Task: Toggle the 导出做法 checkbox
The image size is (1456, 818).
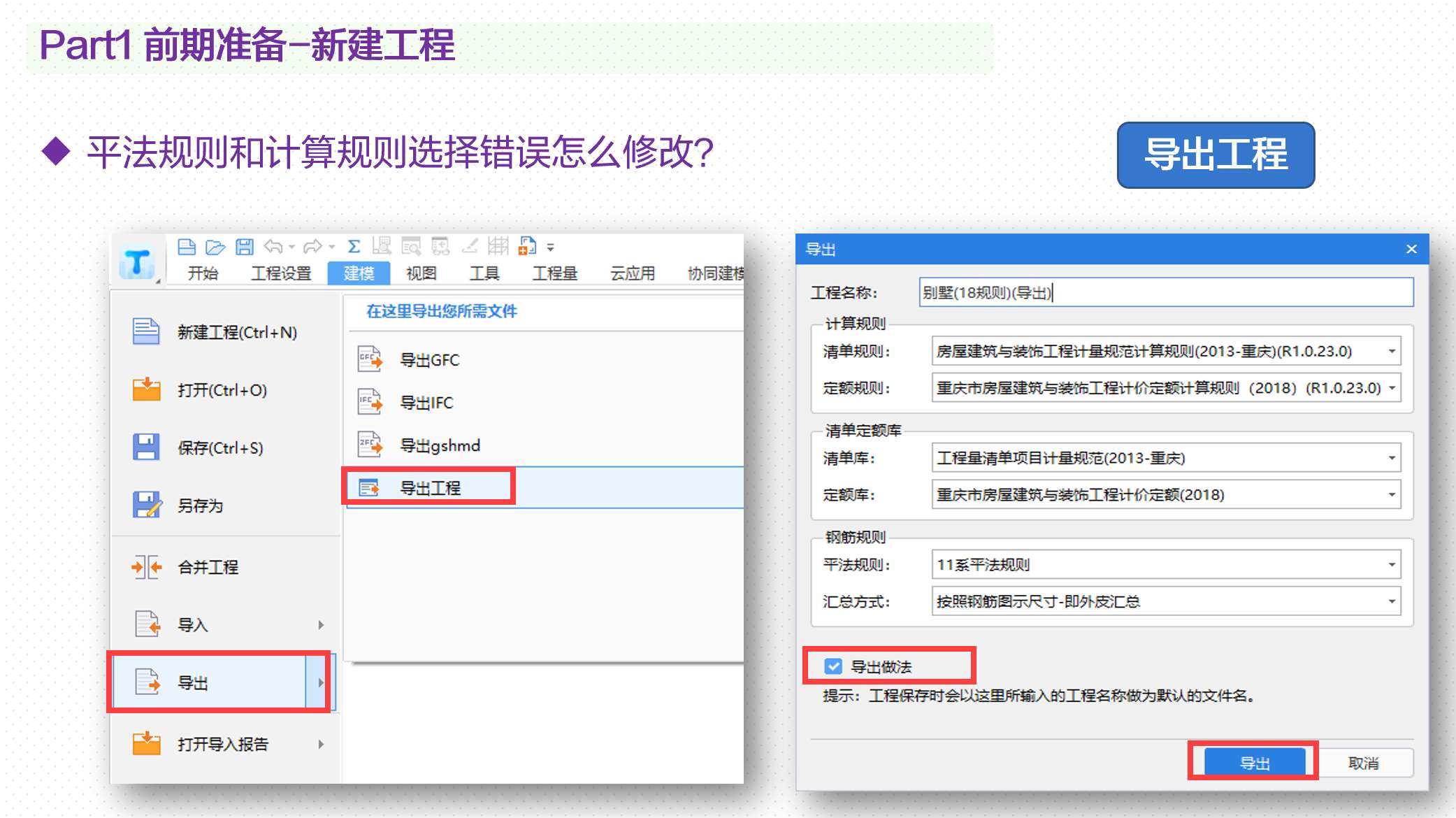Action: click(x=833, y=666)
